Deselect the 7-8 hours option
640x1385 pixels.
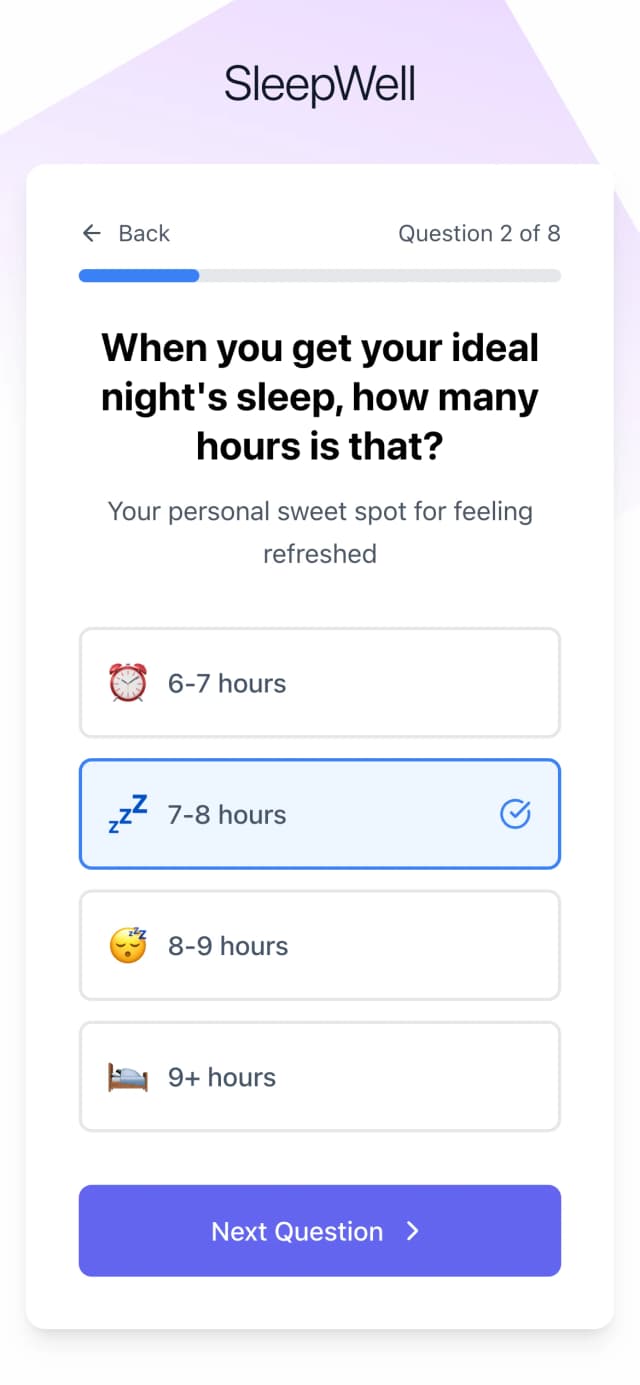click(319, 814)
